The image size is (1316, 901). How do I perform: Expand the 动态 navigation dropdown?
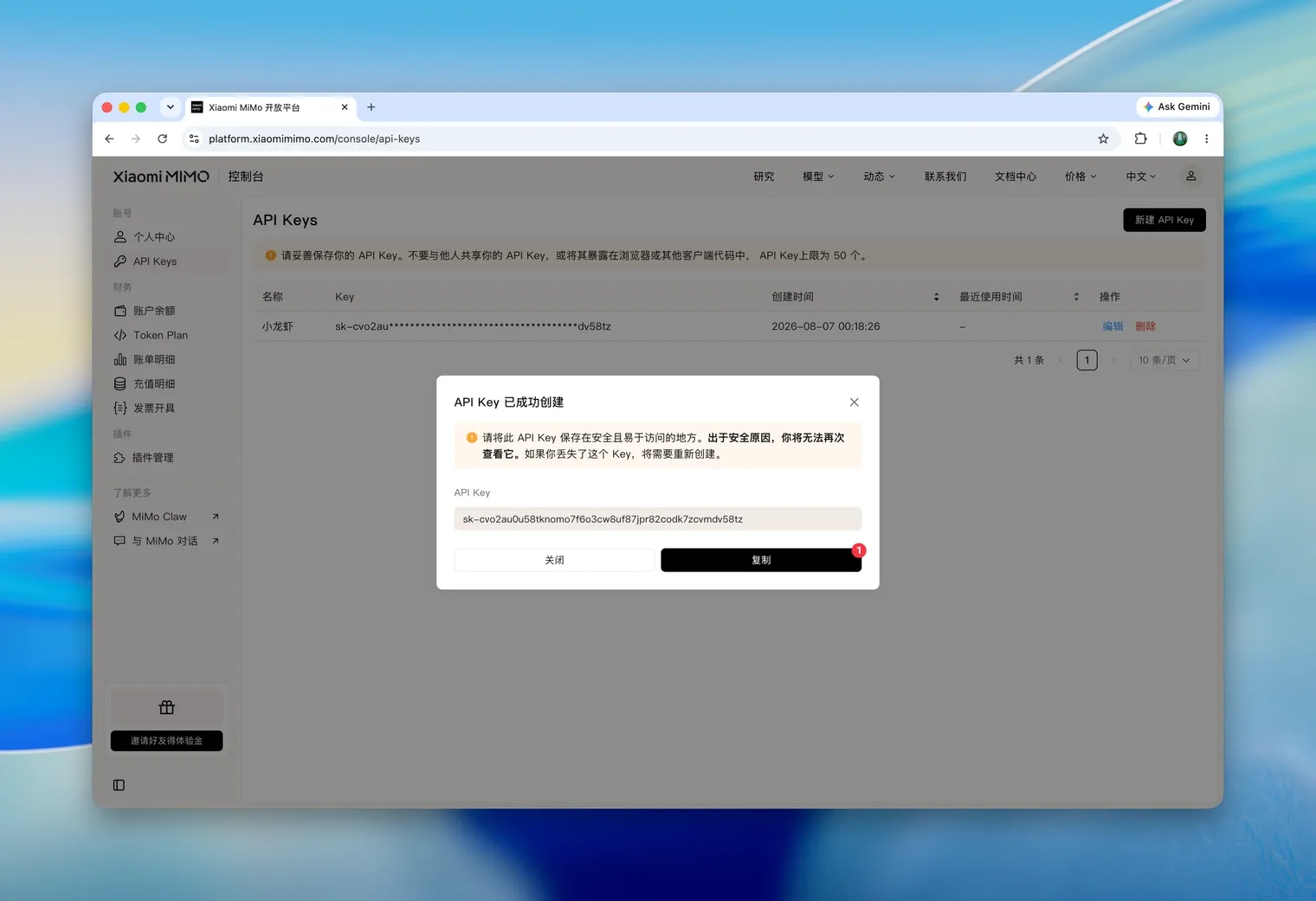tap(879, 177)
